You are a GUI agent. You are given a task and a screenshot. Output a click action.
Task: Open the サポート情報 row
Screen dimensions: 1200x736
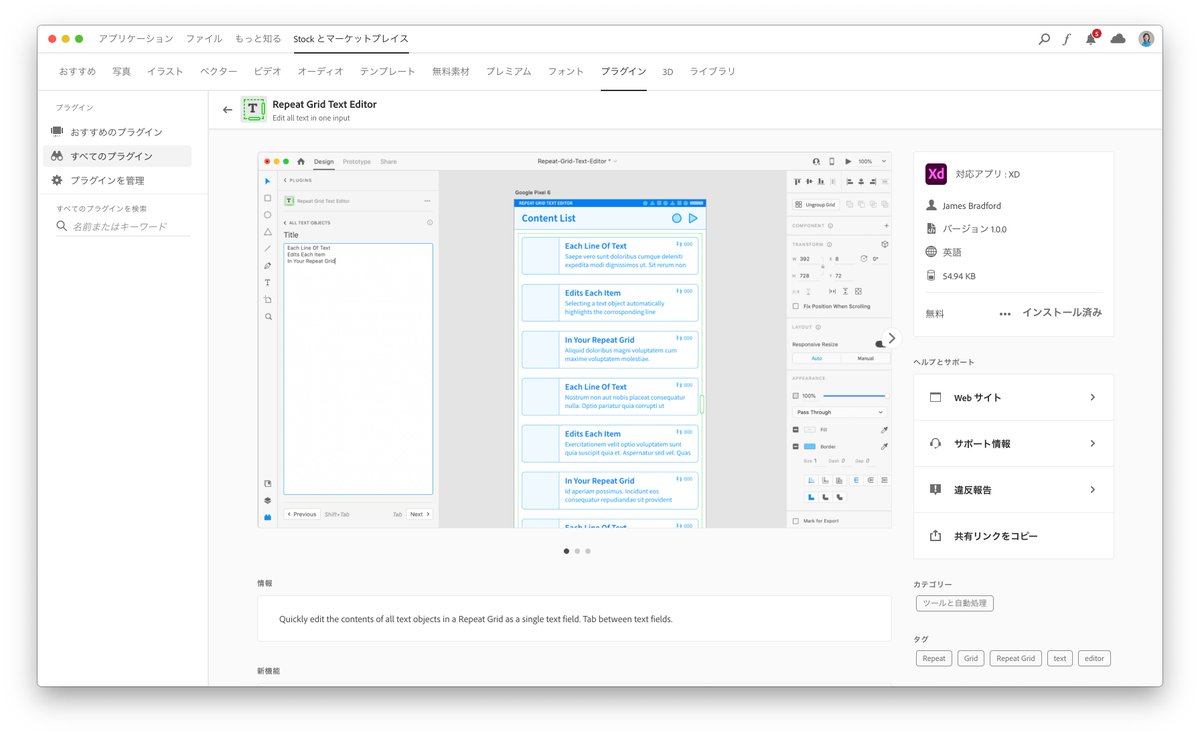point(1013,443)
